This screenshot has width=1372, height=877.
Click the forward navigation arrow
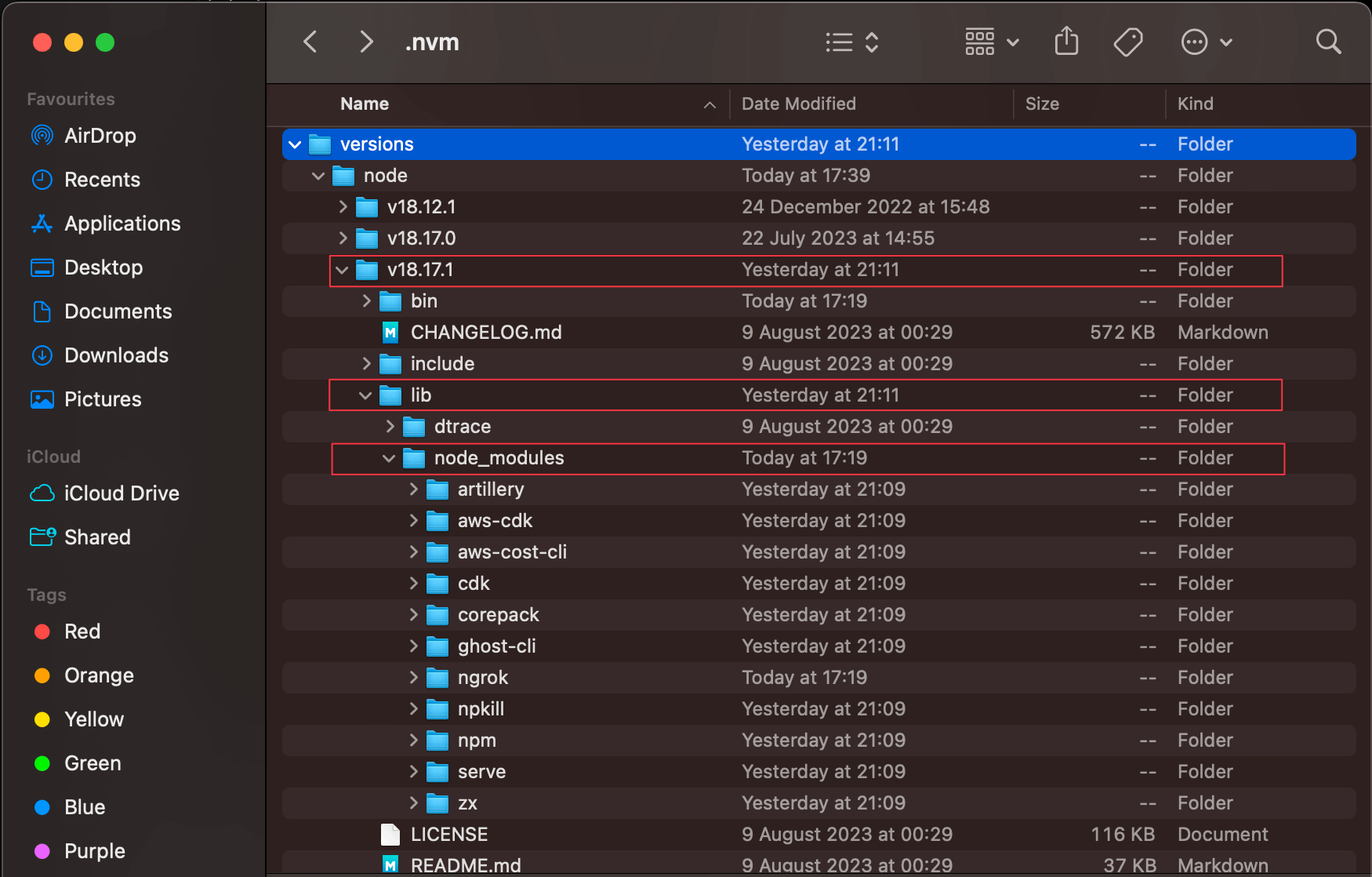coord(365,42)
